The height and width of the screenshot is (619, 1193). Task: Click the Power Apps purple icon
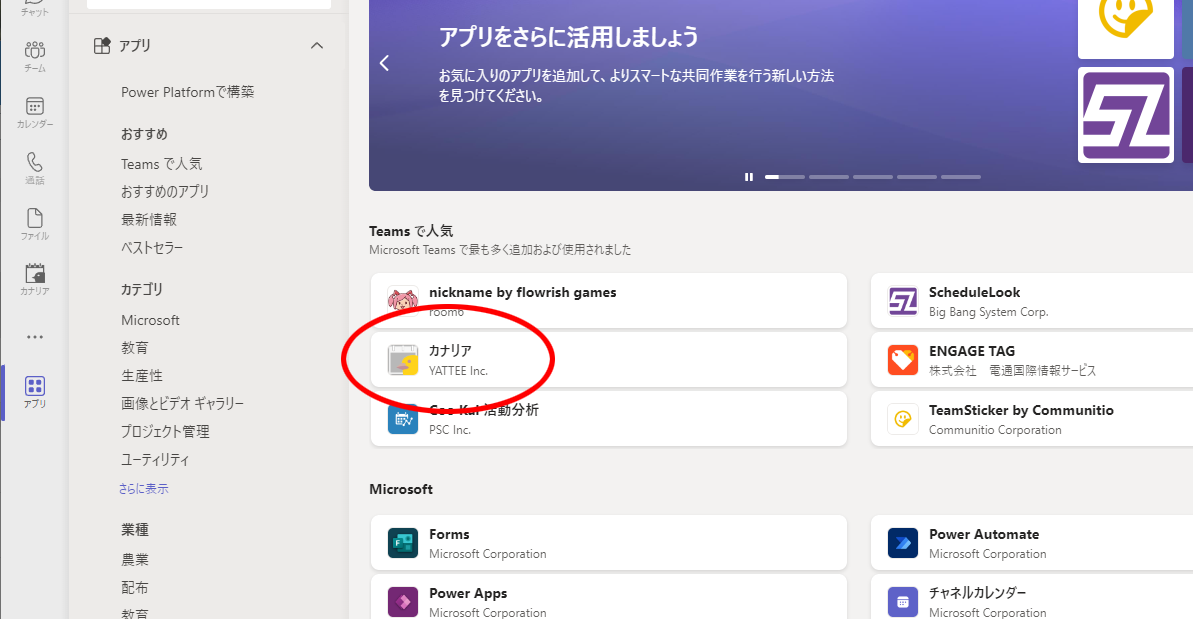coord(402,602)
